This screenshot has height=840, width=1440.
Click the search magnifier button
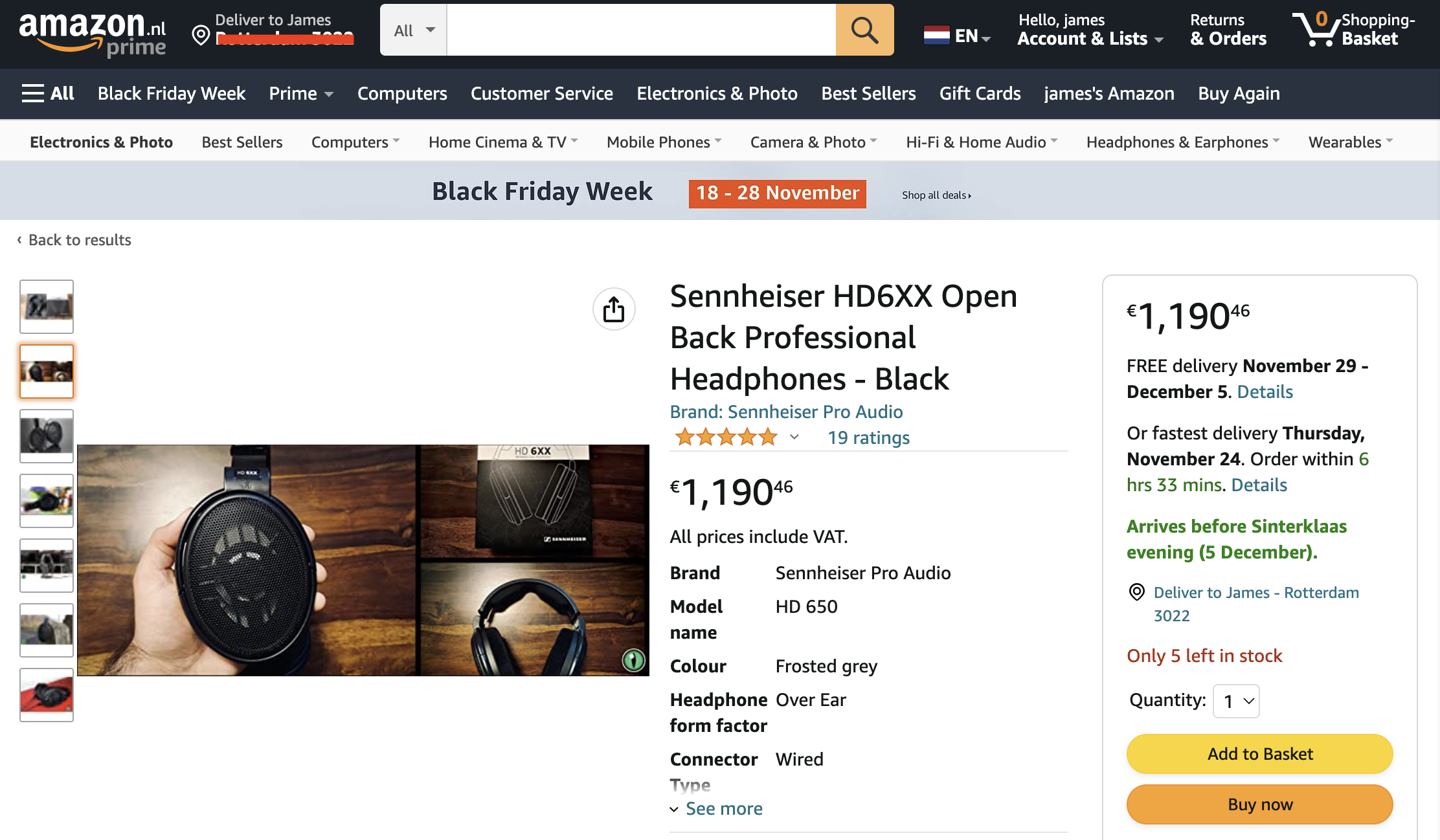click(864, 30)
